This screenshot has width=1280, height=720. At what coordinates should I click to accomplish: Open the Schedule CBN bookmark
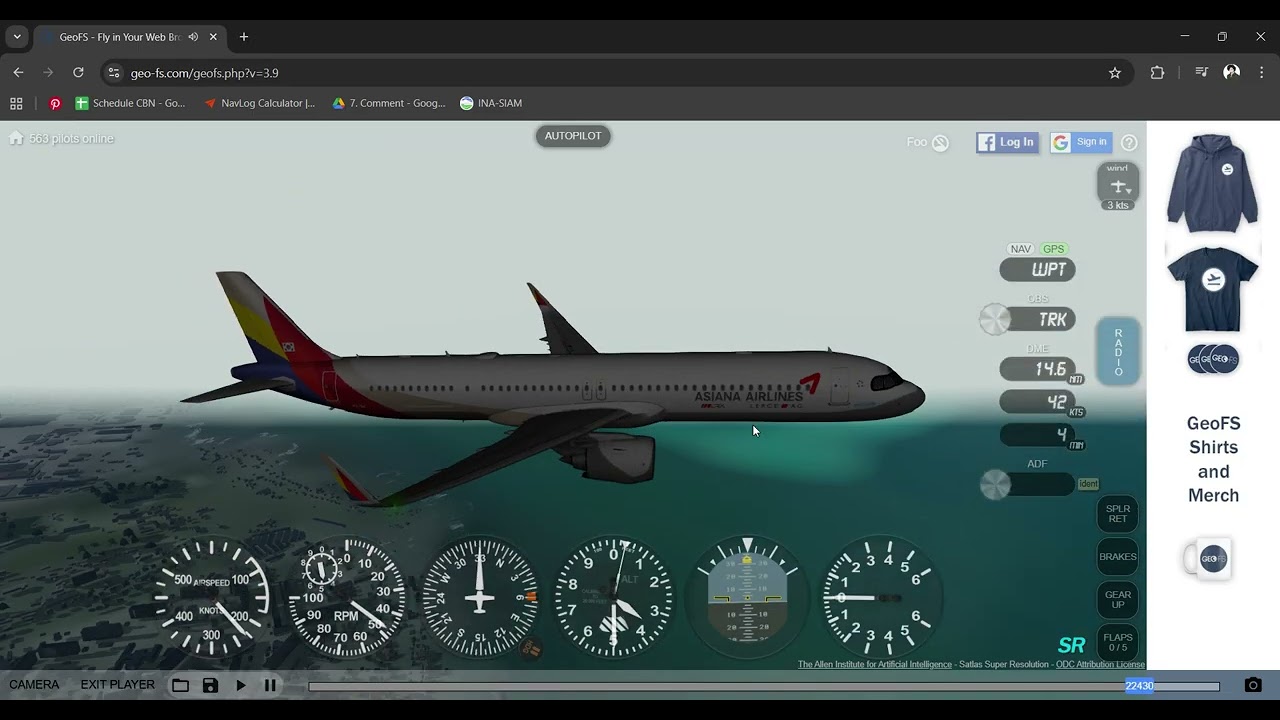click(130, 103)
